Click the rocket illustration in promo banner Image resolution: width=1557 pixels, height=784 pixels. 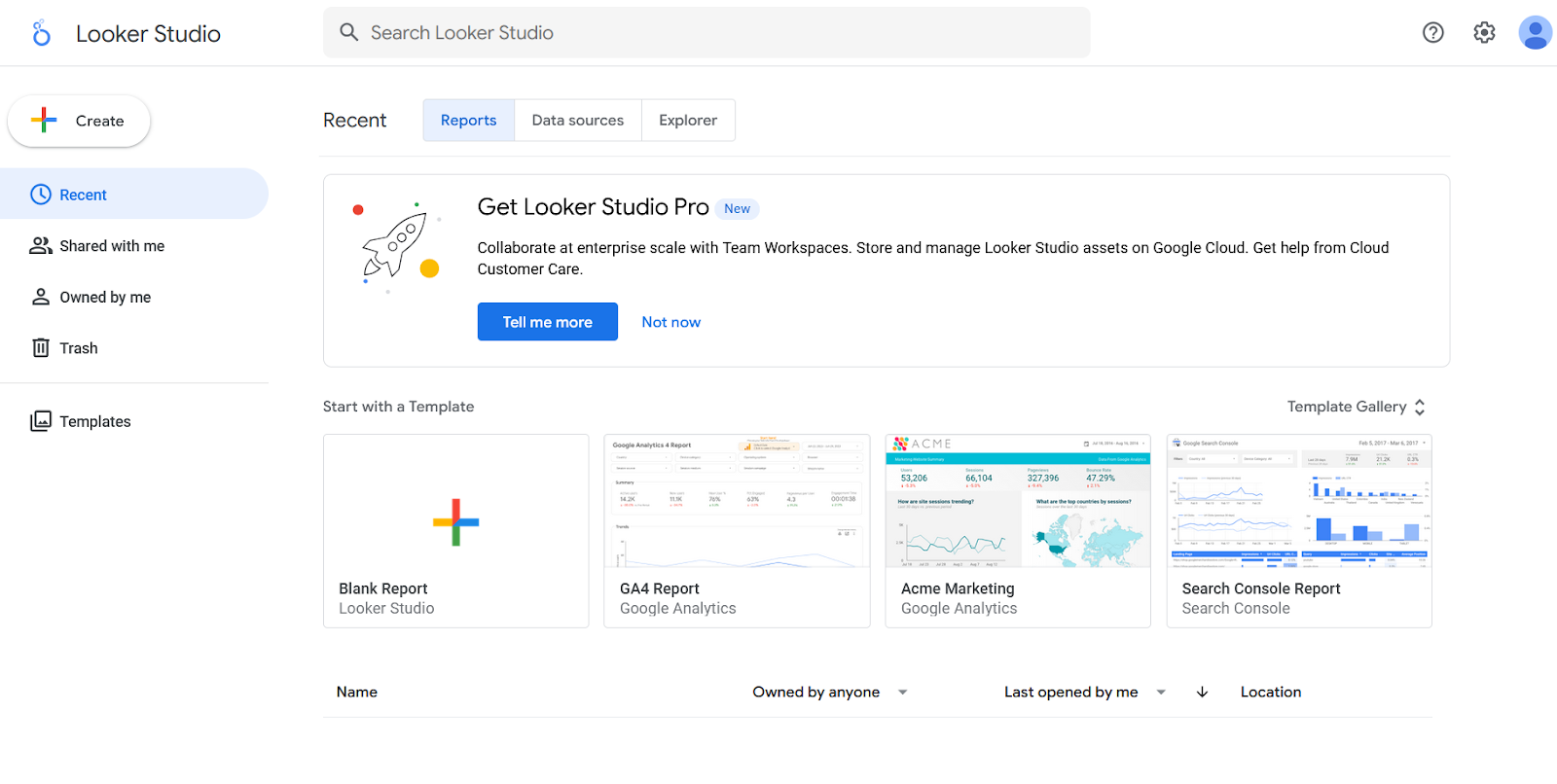coord(396,248)
